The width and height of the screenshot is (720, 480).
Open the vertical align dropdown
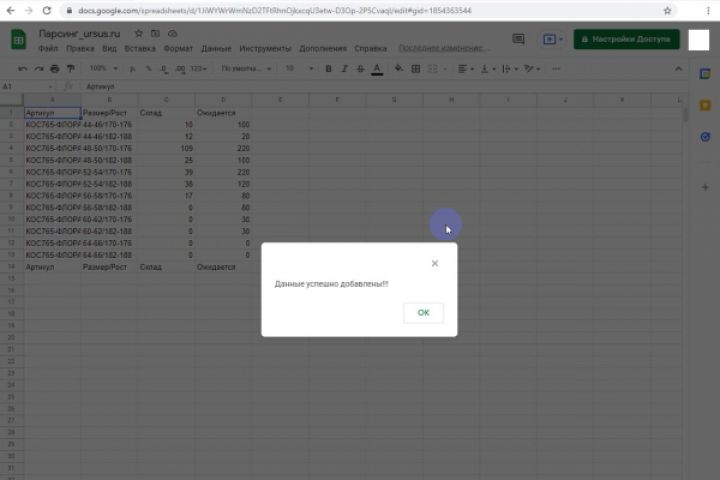tap(488, 69)
